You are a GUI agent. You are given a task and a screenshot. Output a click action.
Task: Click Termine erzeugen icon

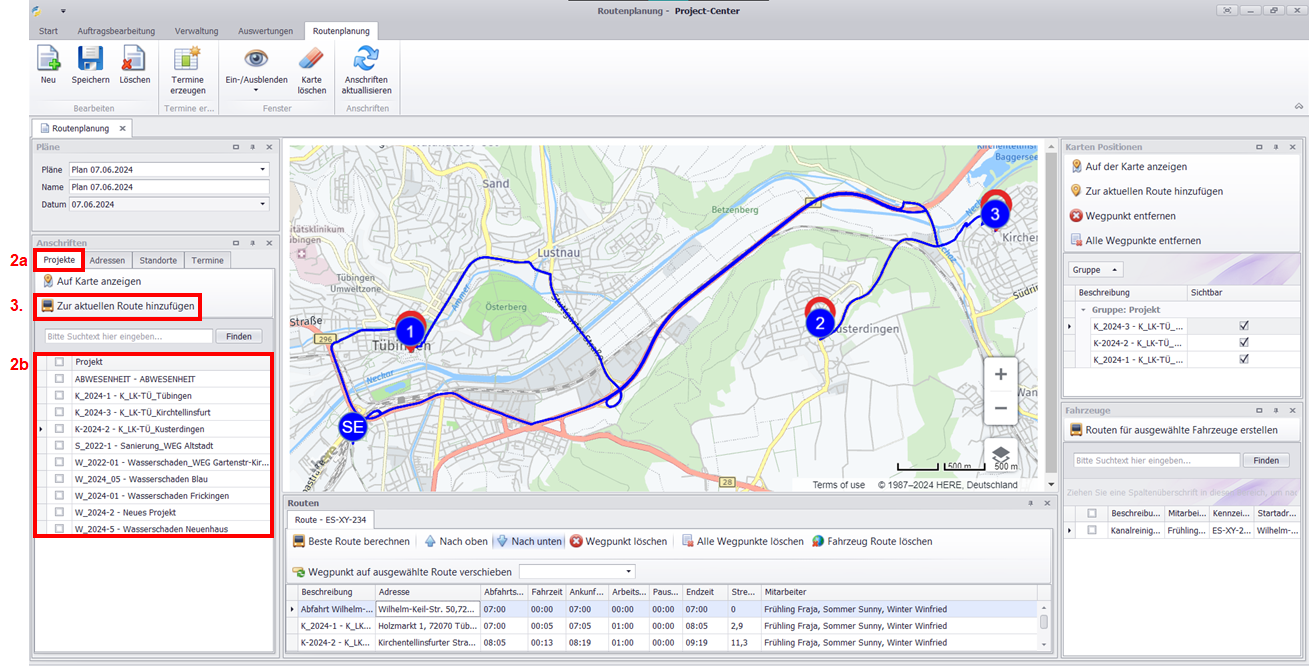187,60
